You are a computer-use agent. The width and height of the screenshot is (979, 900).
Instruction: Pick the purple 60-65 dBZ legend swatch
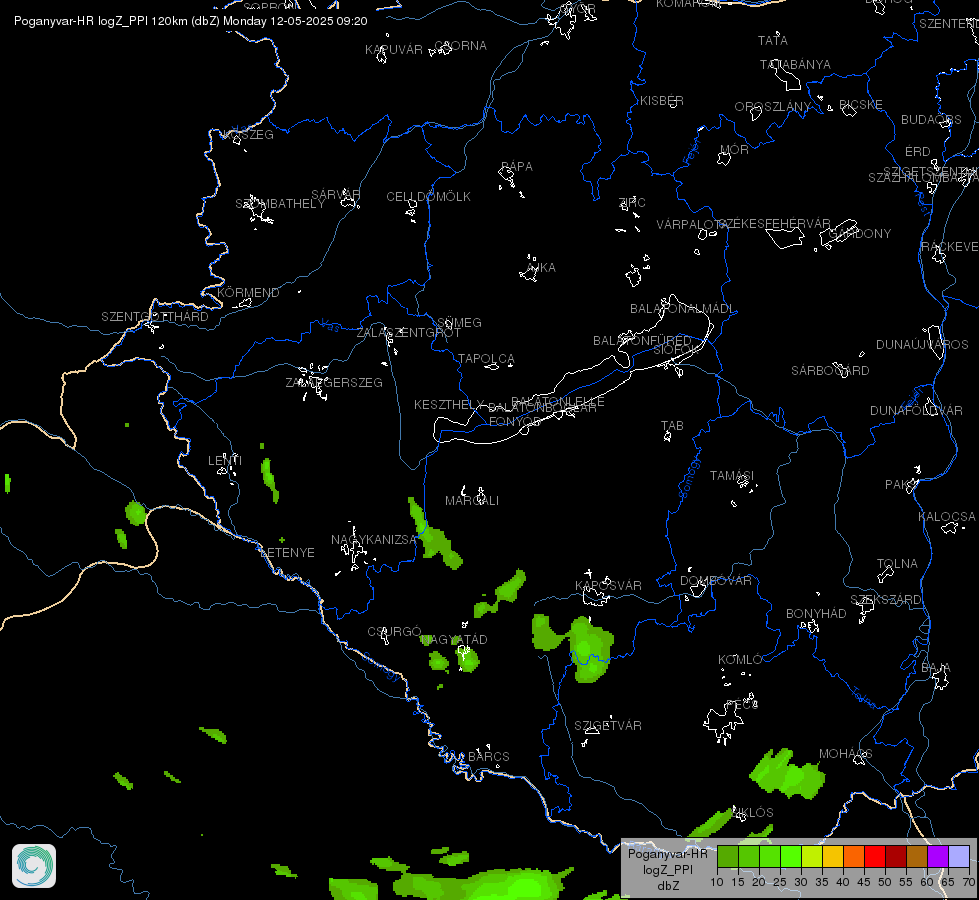[938, 856]
